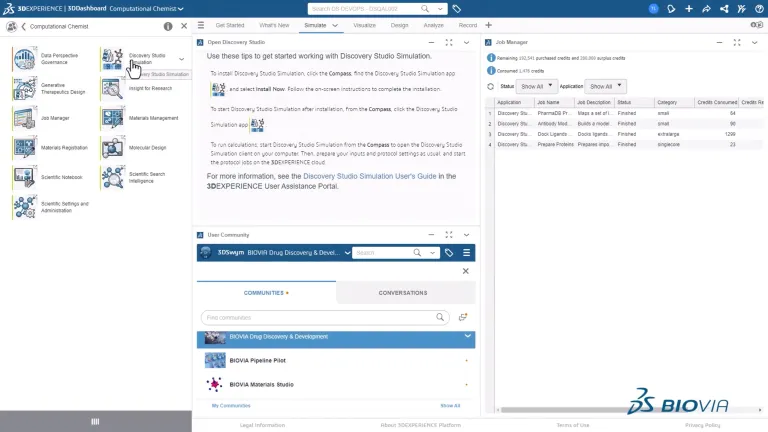Image resolution: width=768 pixels, height=432 pixels.
Task: Expand the Computational Chemist dashboard dropdown
Action: (181, 9)
